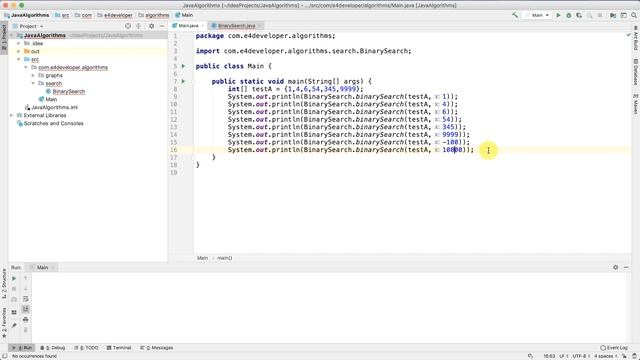The height and width of the screenshot is (360, 640).
Task: Collapse com.e4developer.algorithms package
Action: coord(26,67)
